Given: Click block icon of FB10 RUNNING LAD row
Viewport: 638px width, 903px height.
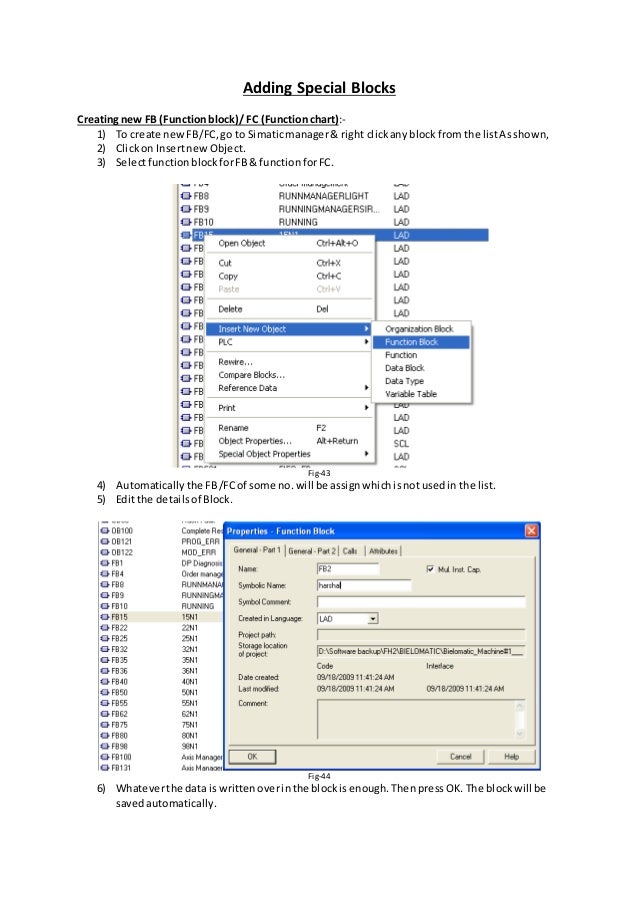Looking at the screenshot, I should pos(186,222).
